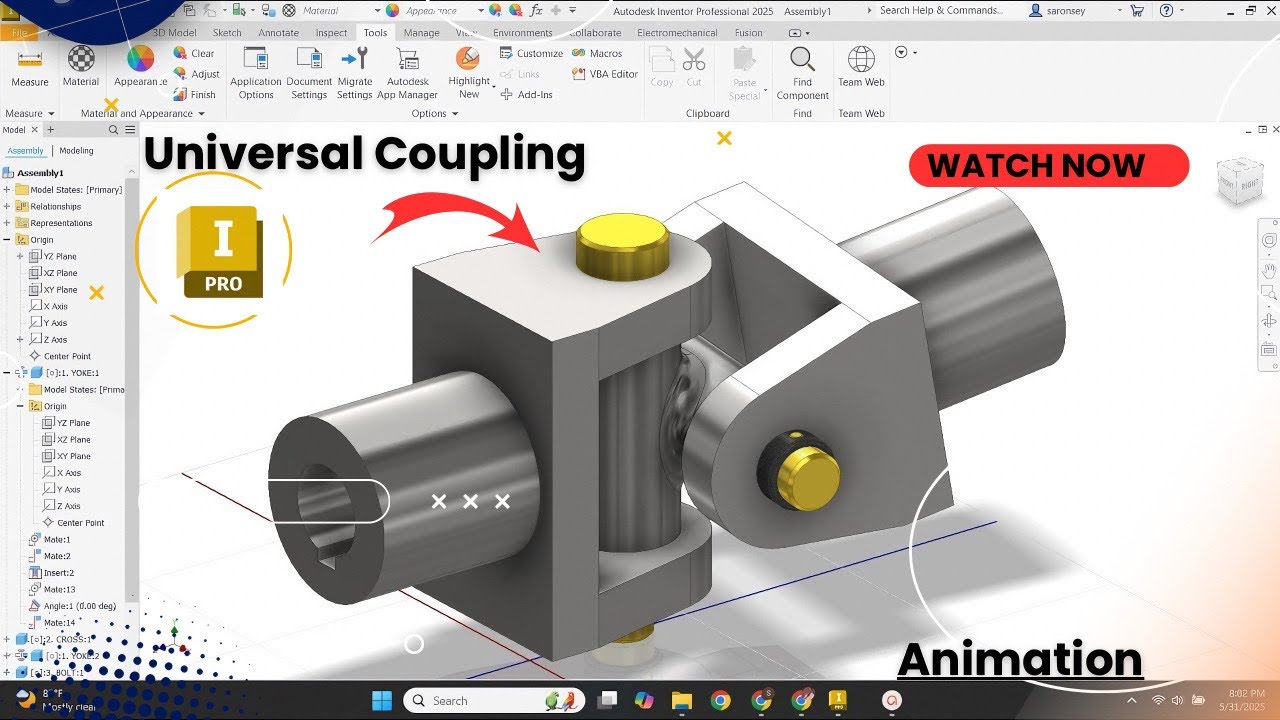Open the Customize dialog
Screen dimensions: 1280x720
point(531,54)
